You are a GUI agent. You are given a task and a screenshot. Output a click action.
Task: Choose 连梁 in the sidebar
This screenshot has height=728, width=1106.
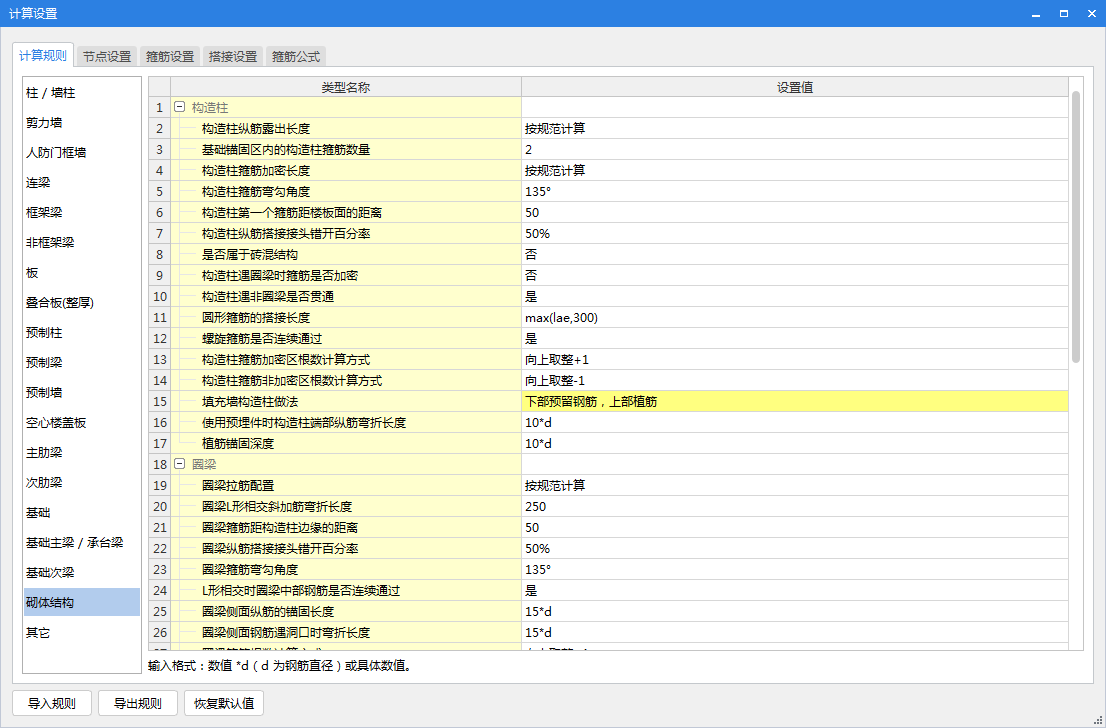pyautogui.click(x=82, y=183)
